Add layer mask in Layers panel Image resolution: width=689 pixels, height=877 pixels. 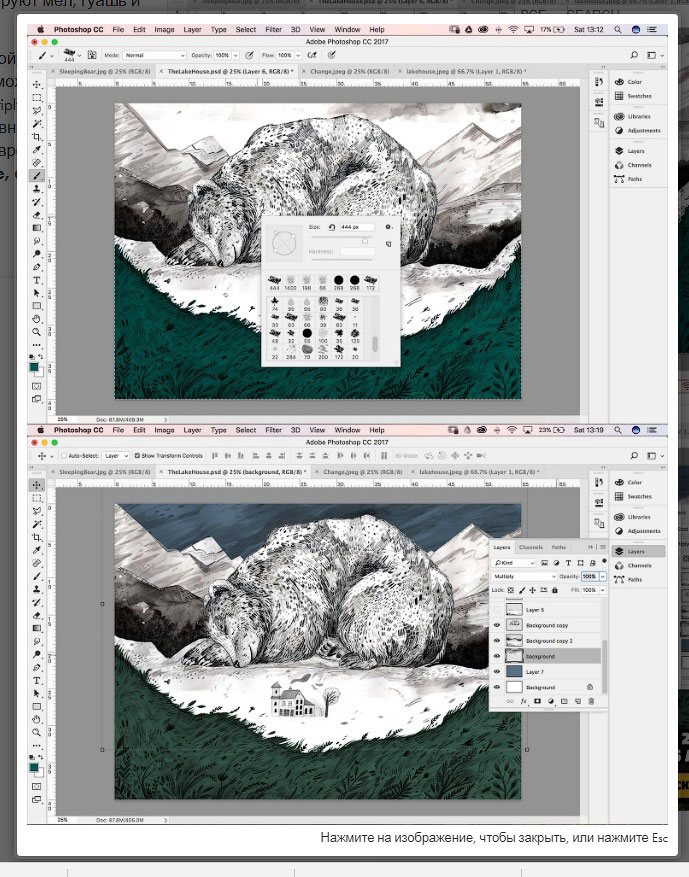[537, 701]
